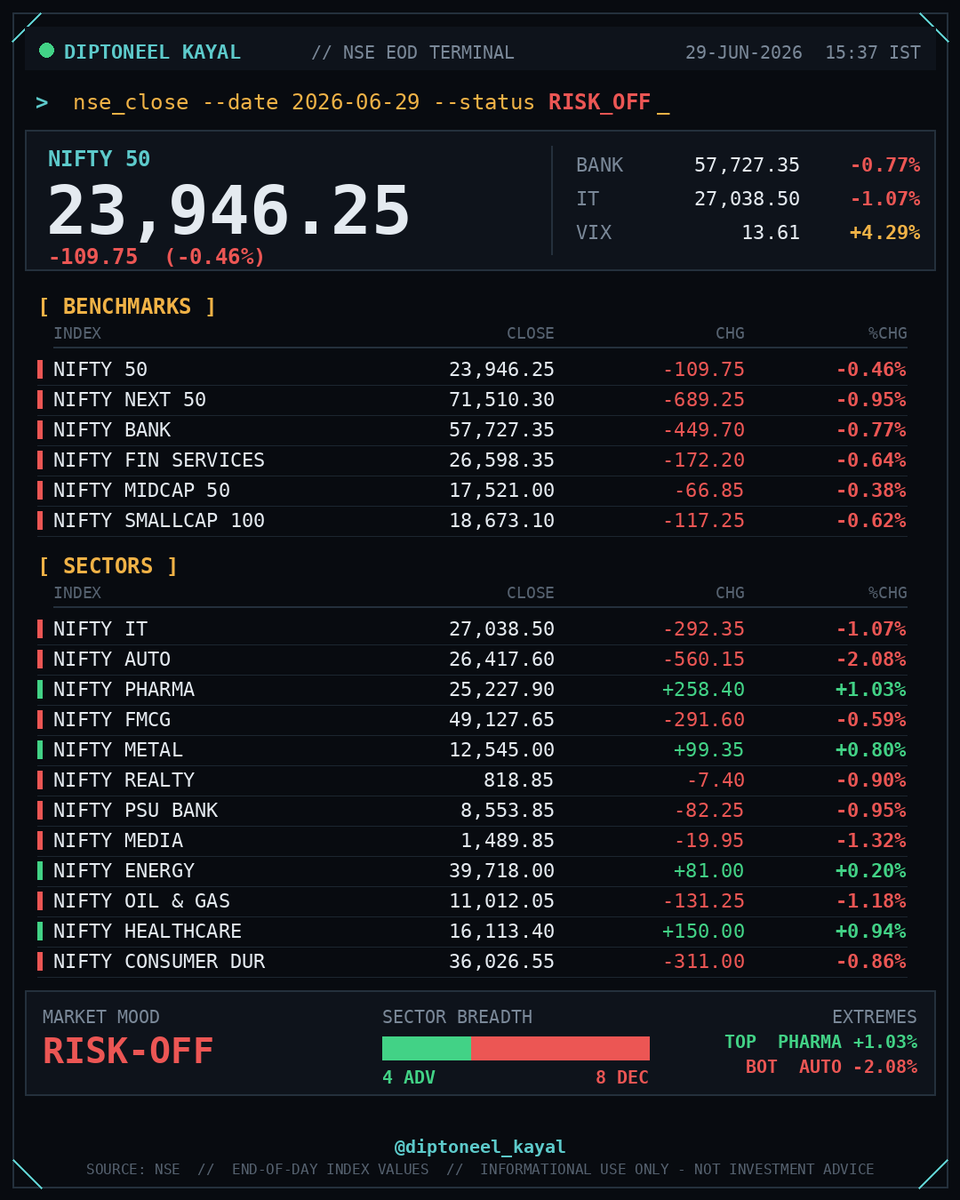This screenshot has width=960, height=1200.
Task: Click the SOURCE: NSE footer disclaimer
Action: click(480, 1169)
